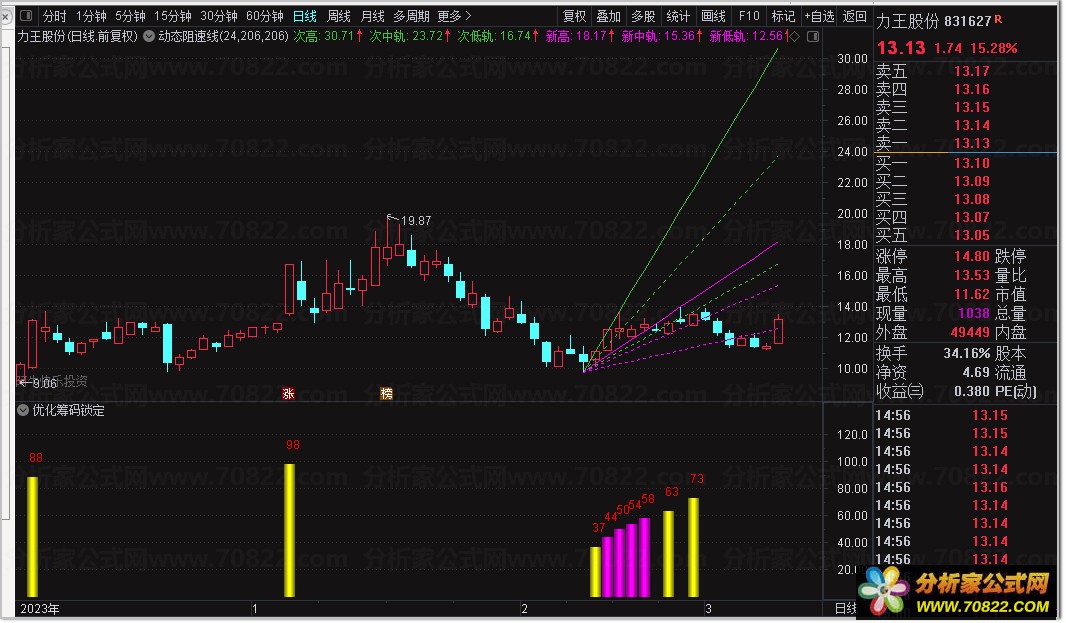This screenshot has height=623, width=1066.
Task: Toggle the side panel icon left of 分时
Action: [25, 16]
